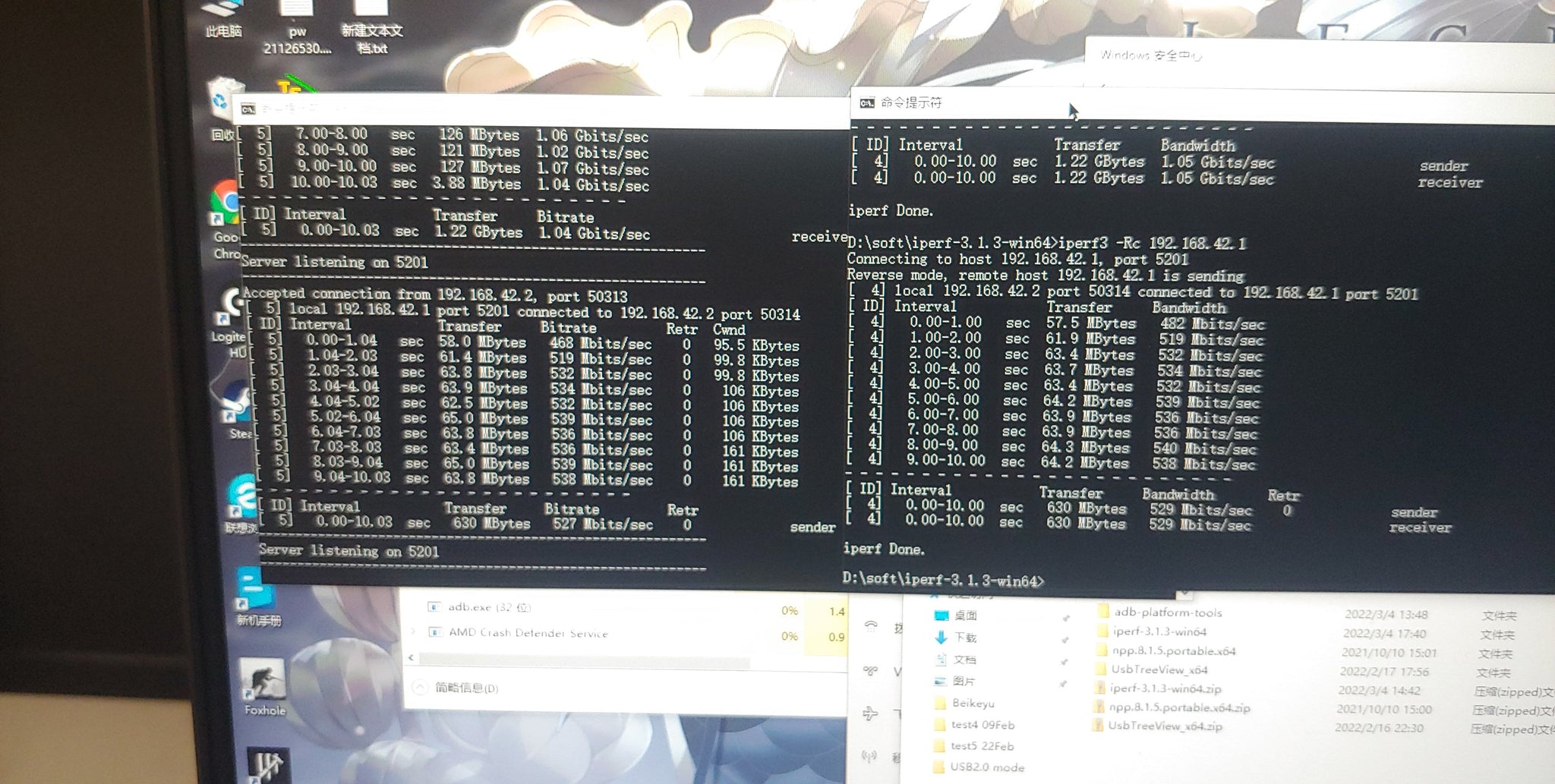Click the date 2022/3/4 13:48 cell
Screen dimensions: 1555x784
pos(1386,614)
